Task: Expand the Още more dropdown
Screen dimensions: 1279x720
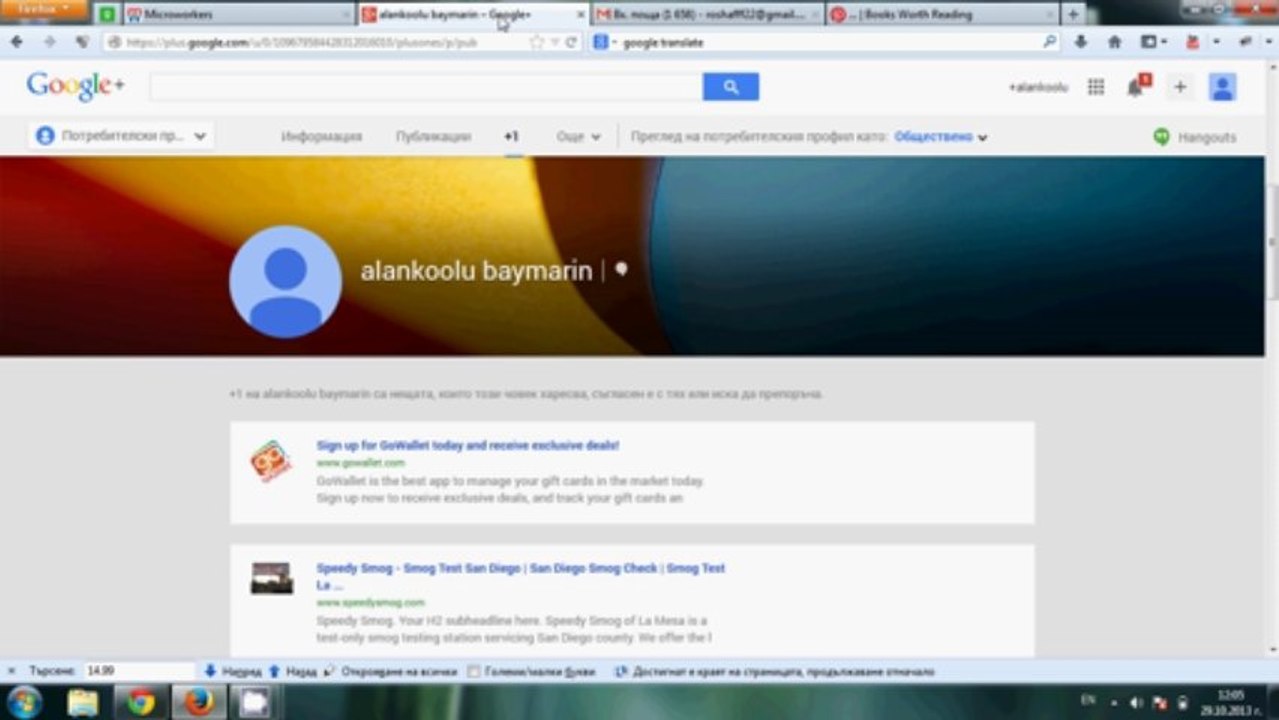Action: point(579,137)
